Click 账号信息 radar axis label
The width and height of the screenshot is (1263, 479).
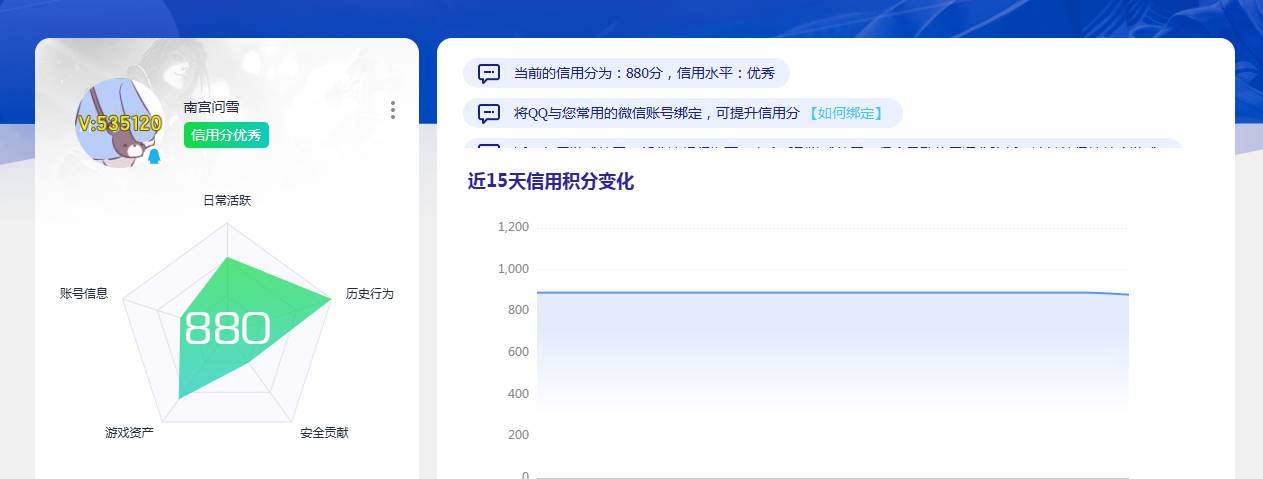tap(84, 294)
